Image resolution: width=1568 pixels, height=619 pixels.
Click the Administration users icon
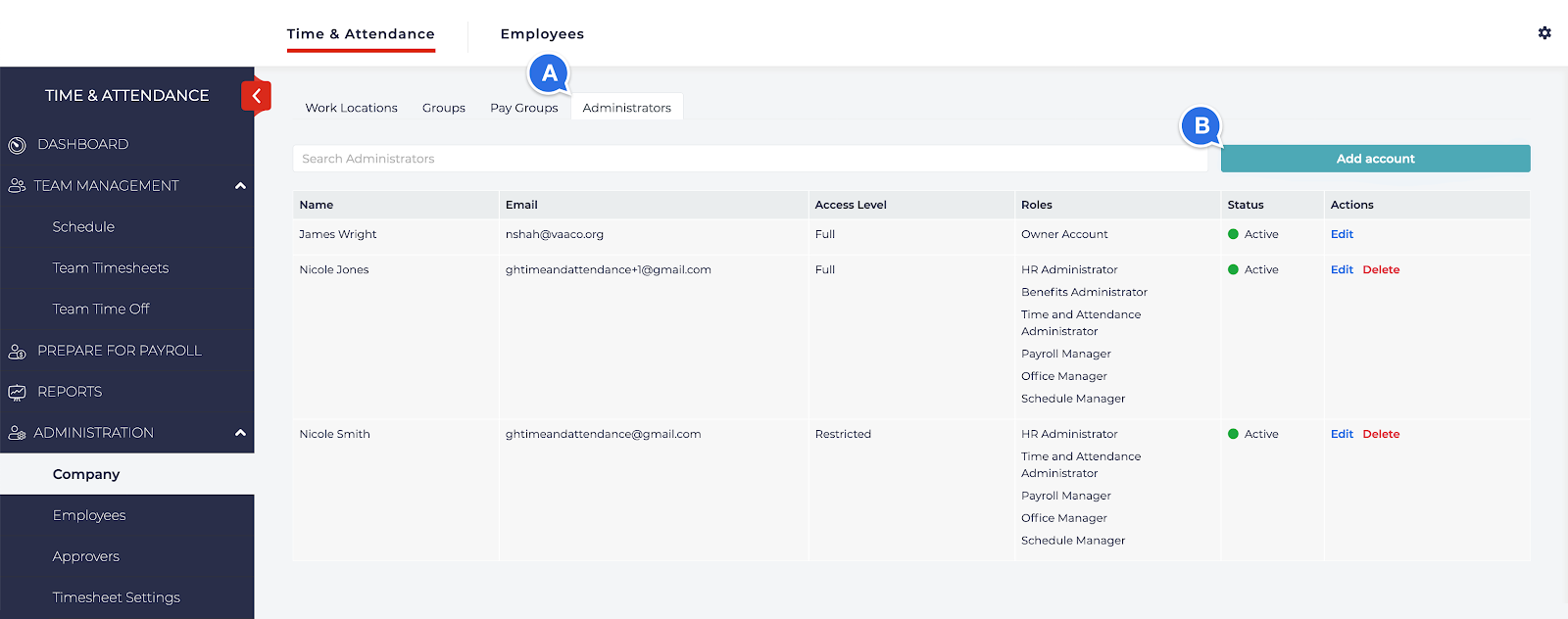17,433
